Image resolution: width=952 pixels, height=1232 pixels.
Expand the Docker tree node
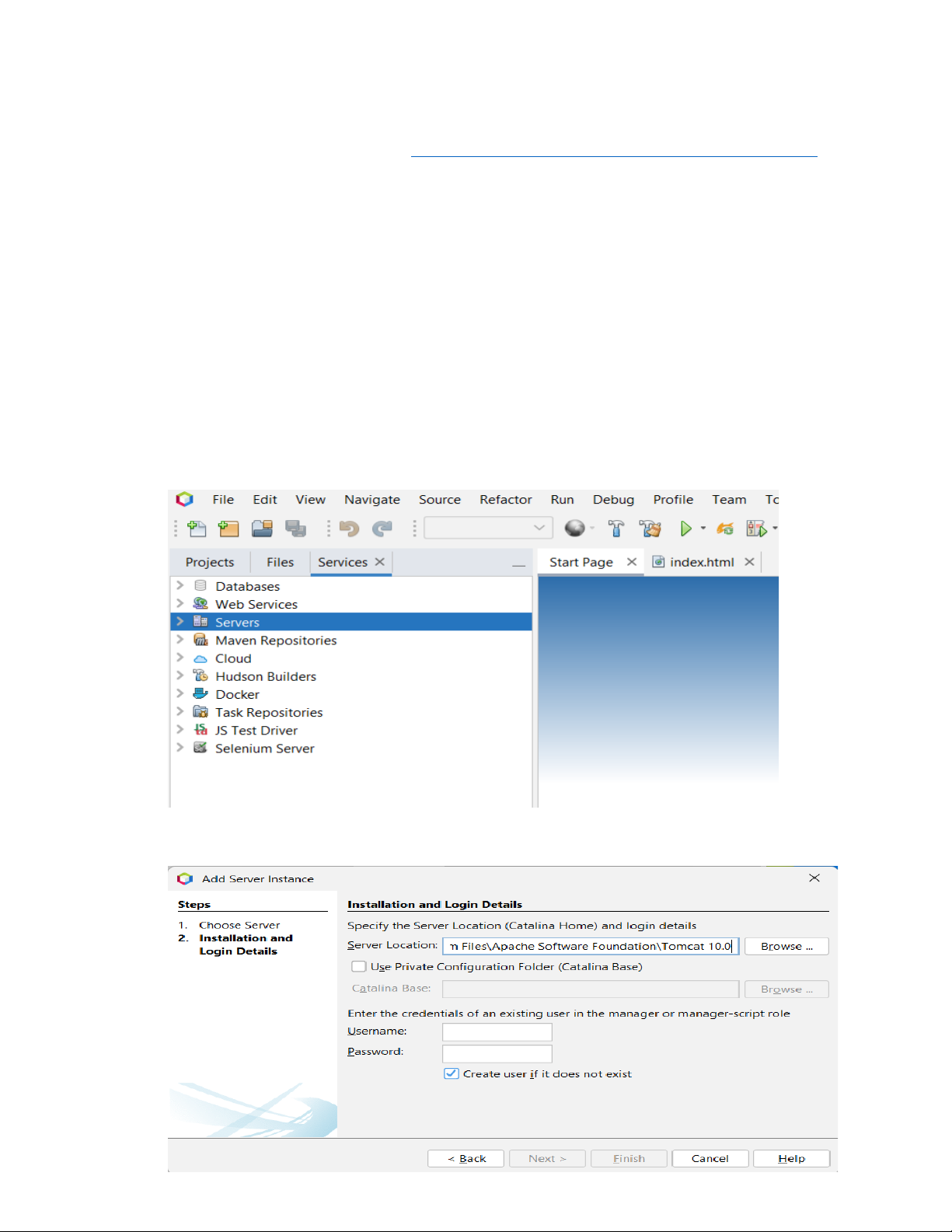coord(180,693)
